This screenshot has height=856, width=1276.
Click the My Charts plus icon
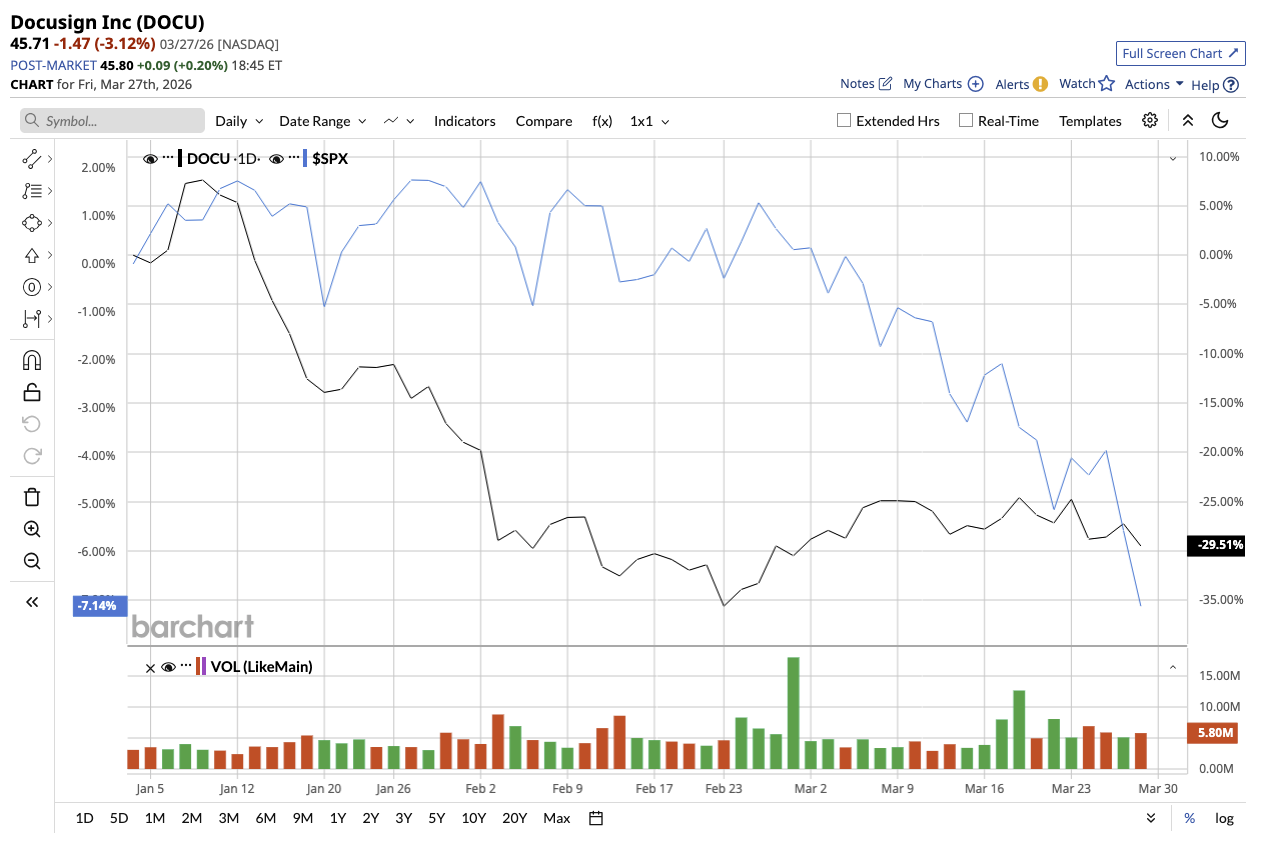(x=976, y=84)
